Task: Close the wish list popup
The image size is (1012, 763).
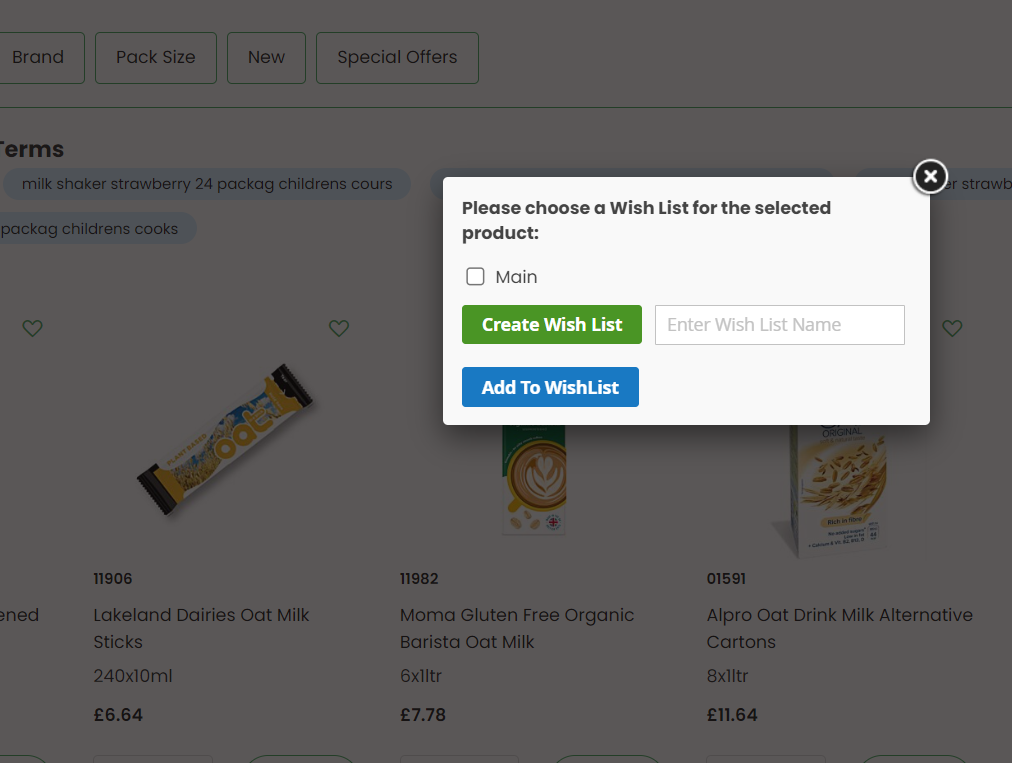Action: (930, 177)
